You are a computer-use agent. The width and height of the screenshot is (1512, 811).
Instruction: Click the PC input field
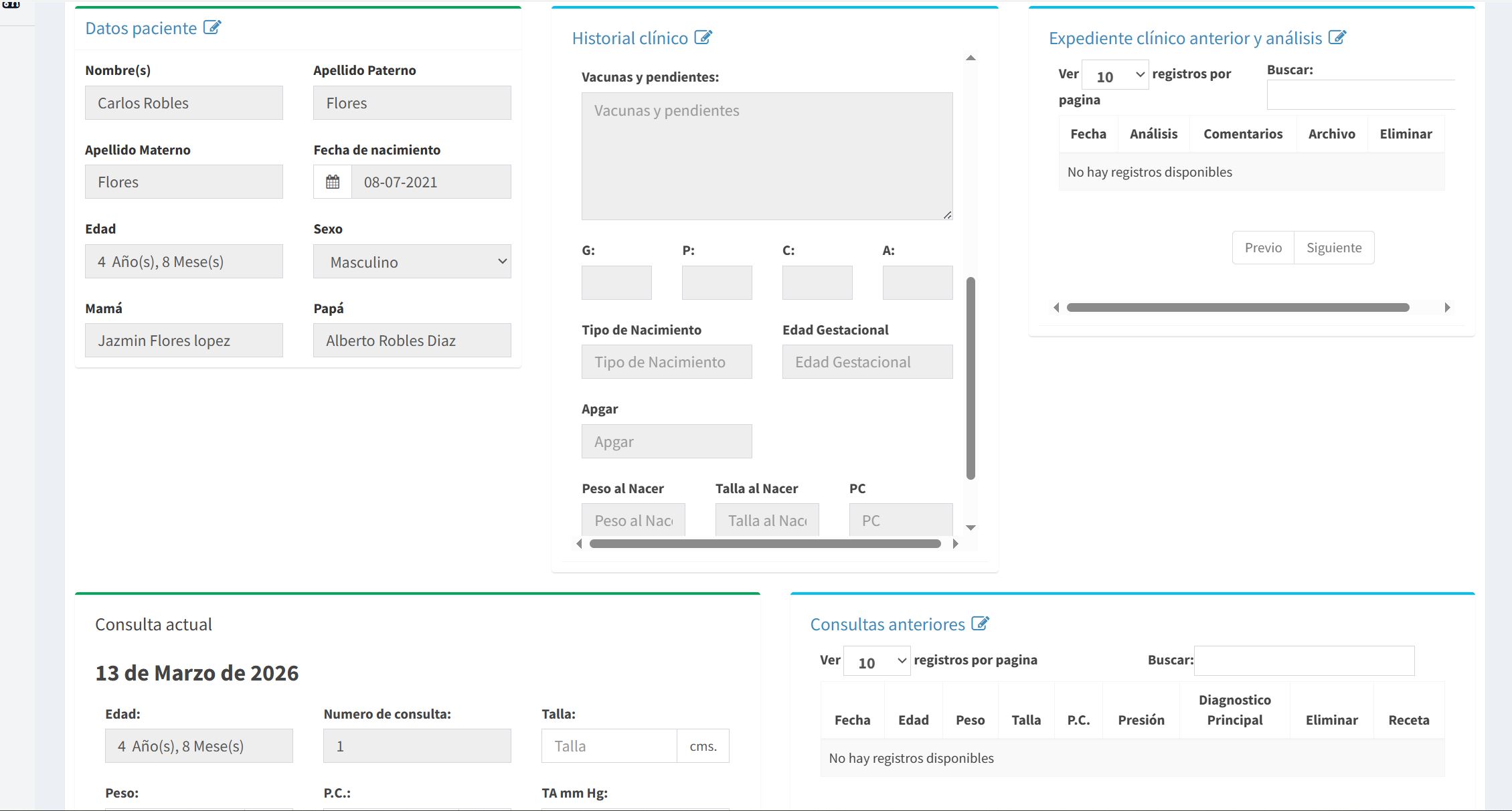tap(901, 520)
